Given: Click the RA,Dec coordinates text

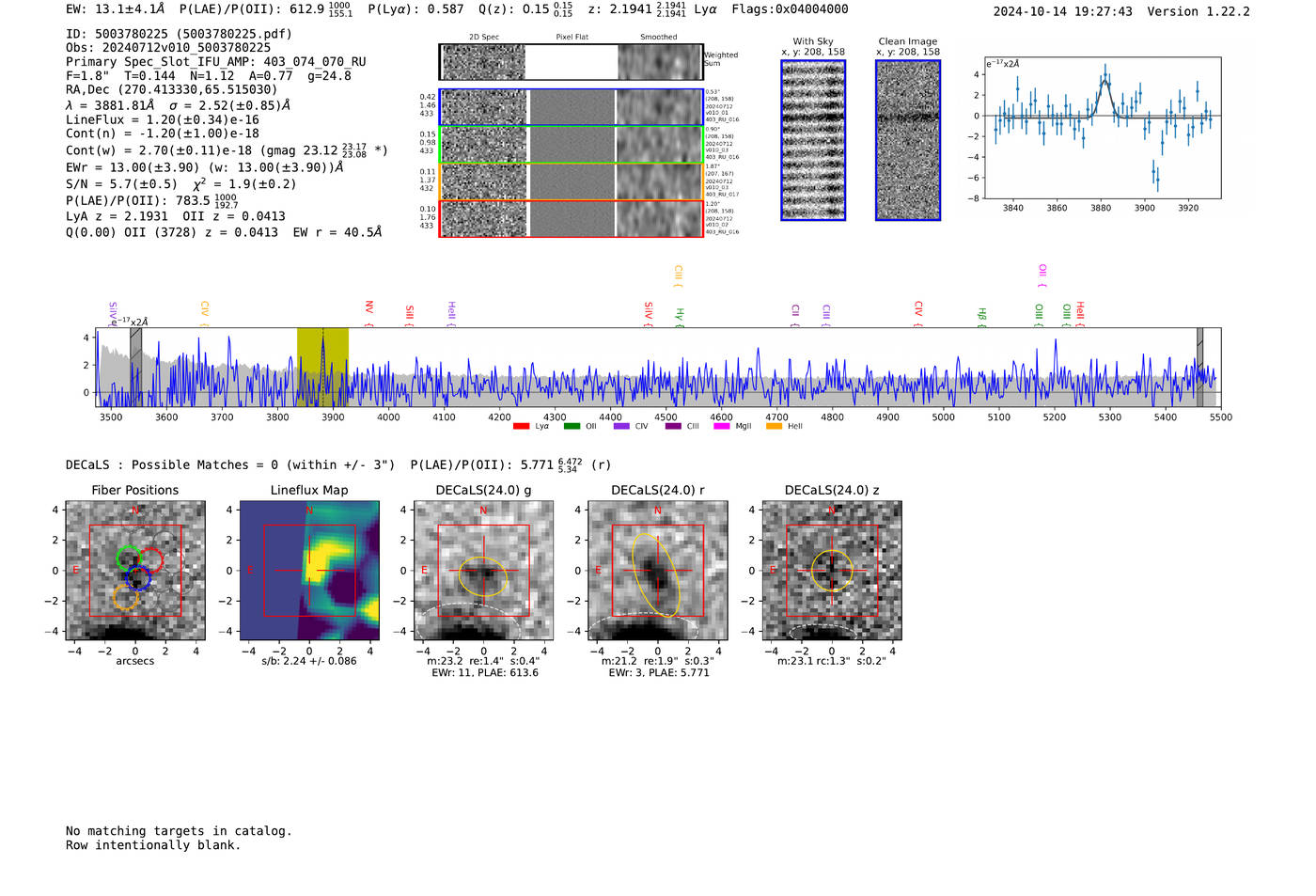Looking at the screenshot, I should [172, 90].
